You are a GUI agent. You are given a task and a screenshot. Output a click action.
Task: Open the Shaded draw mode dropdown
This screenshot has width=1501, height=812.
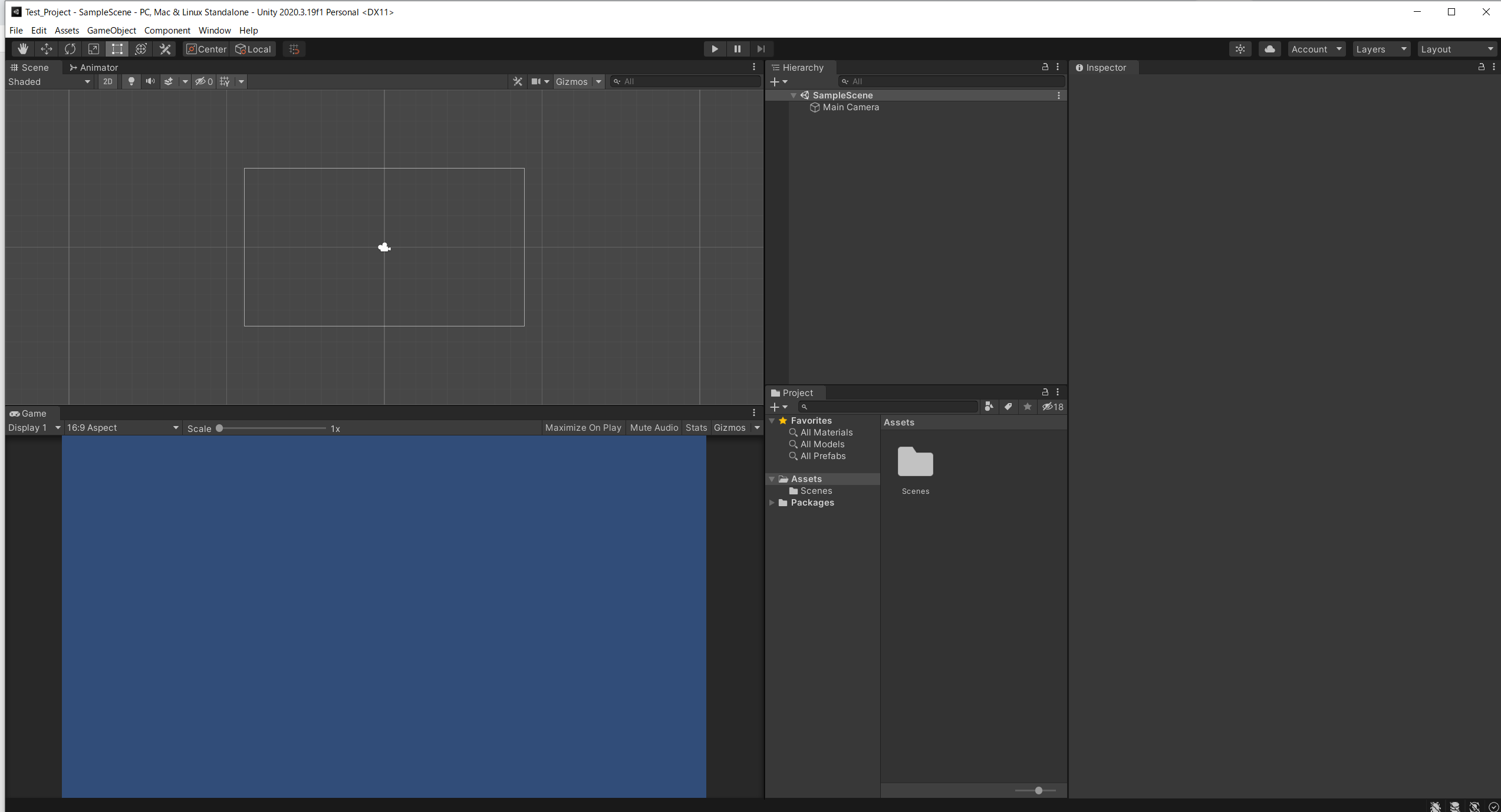click(x=49, y=81)
